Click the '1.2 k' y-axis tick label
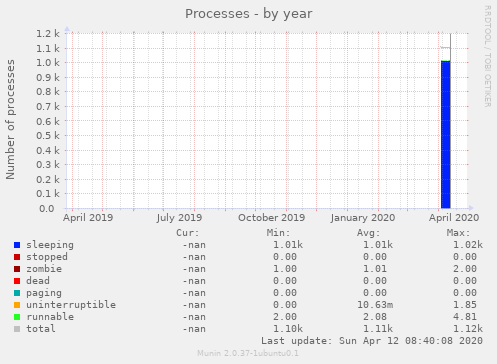Image resolution: width=497 pixels, height=364 pixels. point(48,34)
